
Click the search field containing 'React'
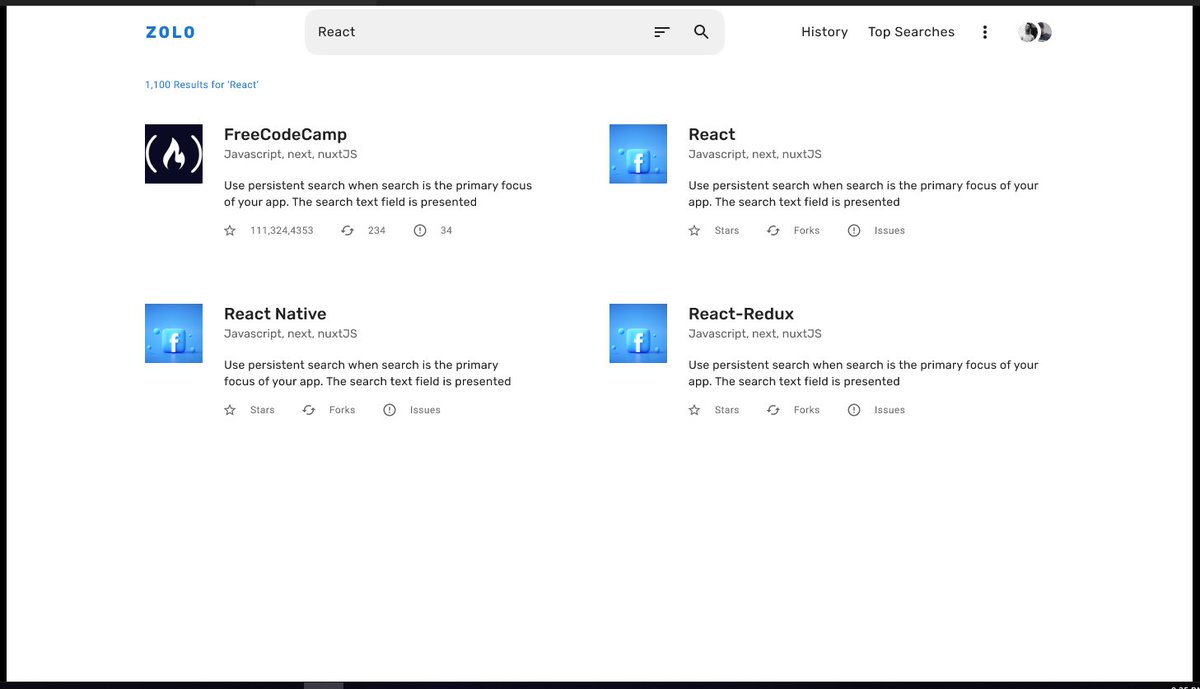[514, 32]
